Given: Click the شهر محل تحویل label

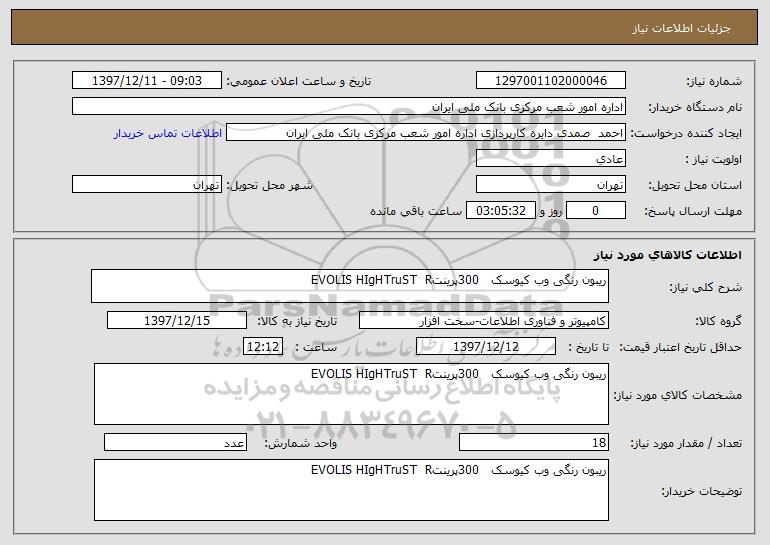Looking at the screenshot, I should point(269,185).
